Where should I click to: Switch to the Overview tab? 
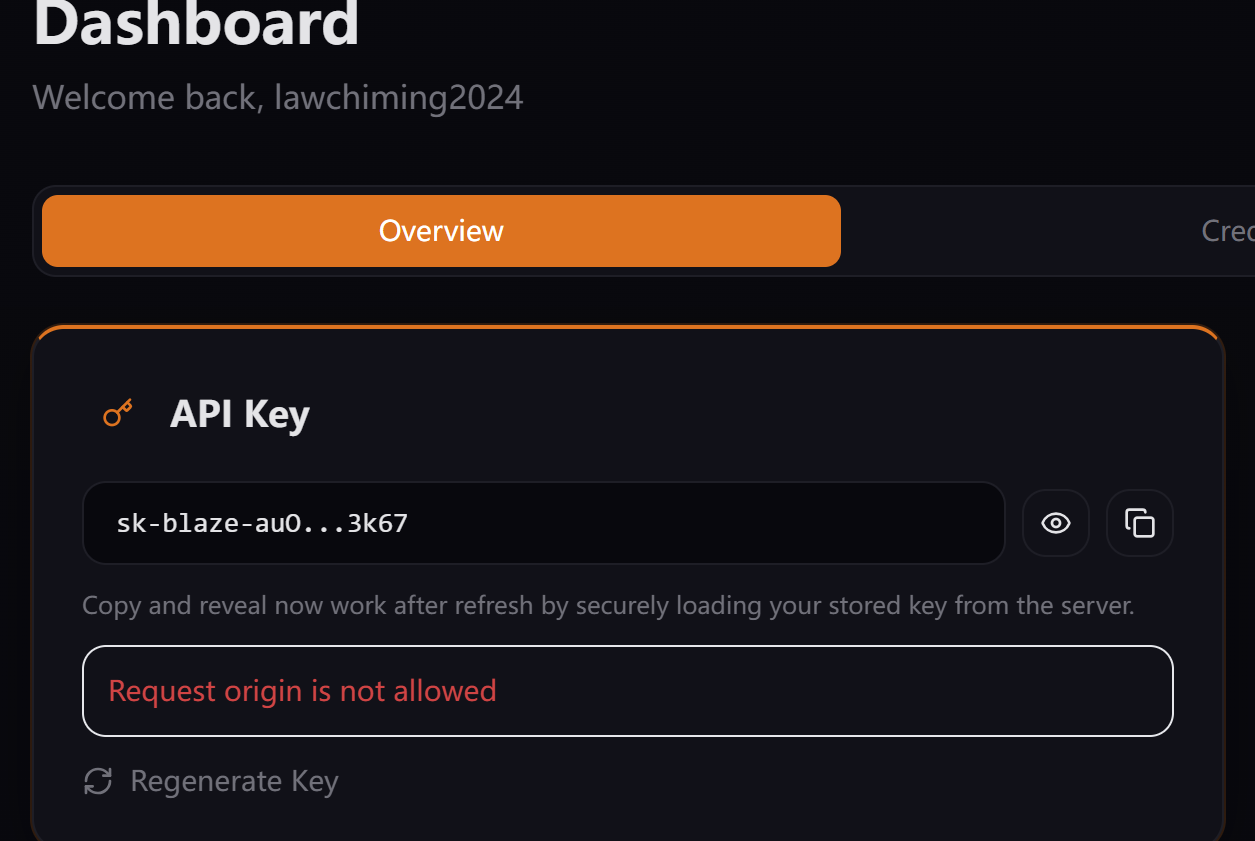click(x=441, y=231)
